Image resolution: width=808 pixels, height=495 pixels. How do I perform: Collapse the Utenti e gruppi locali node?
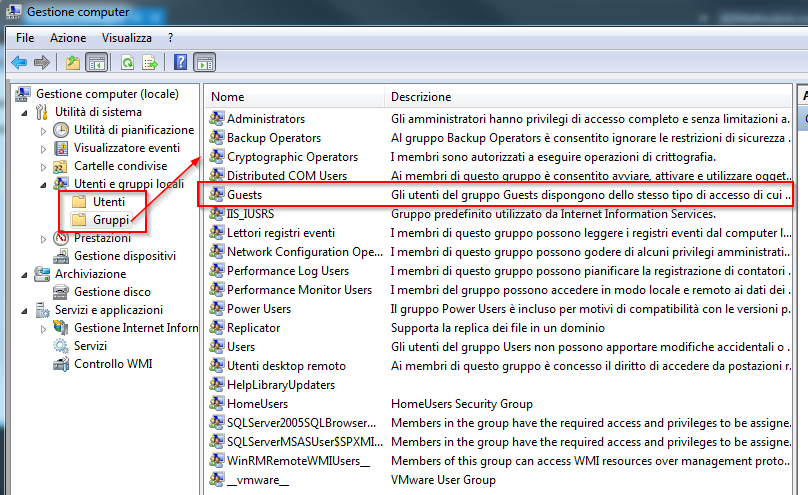tap(43, 184)
